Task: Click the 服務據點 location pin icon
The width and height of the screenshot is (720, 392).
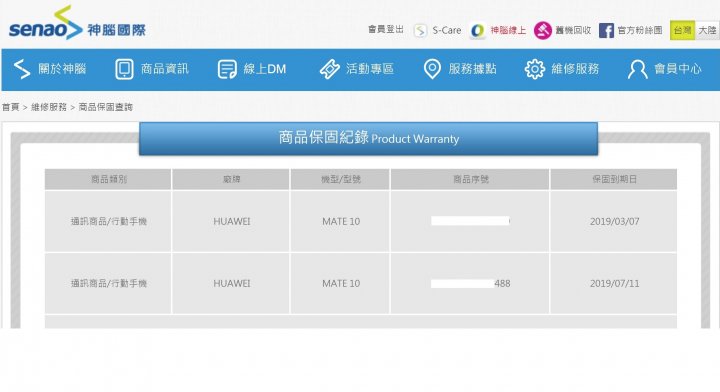Action: (x=432, y=69)
